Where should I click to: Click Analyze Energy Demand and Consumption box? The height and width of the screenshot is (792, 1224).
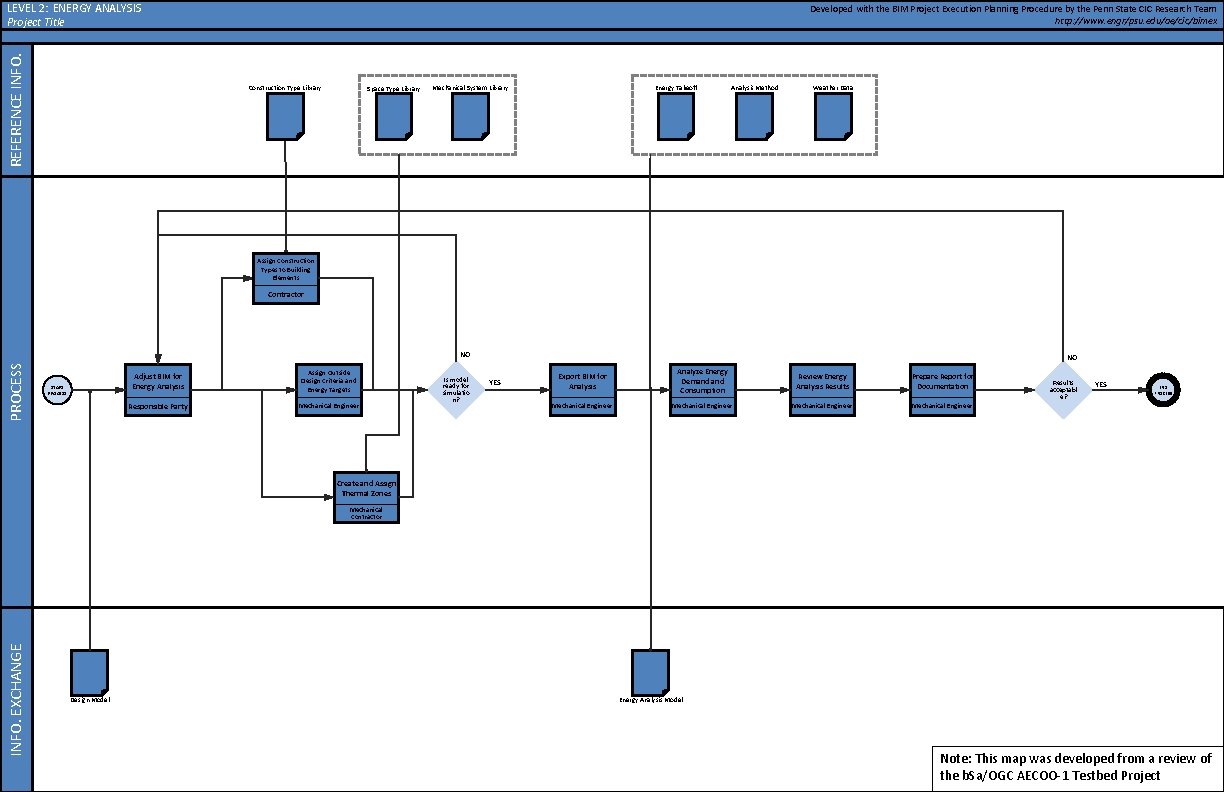coord(702,389)
